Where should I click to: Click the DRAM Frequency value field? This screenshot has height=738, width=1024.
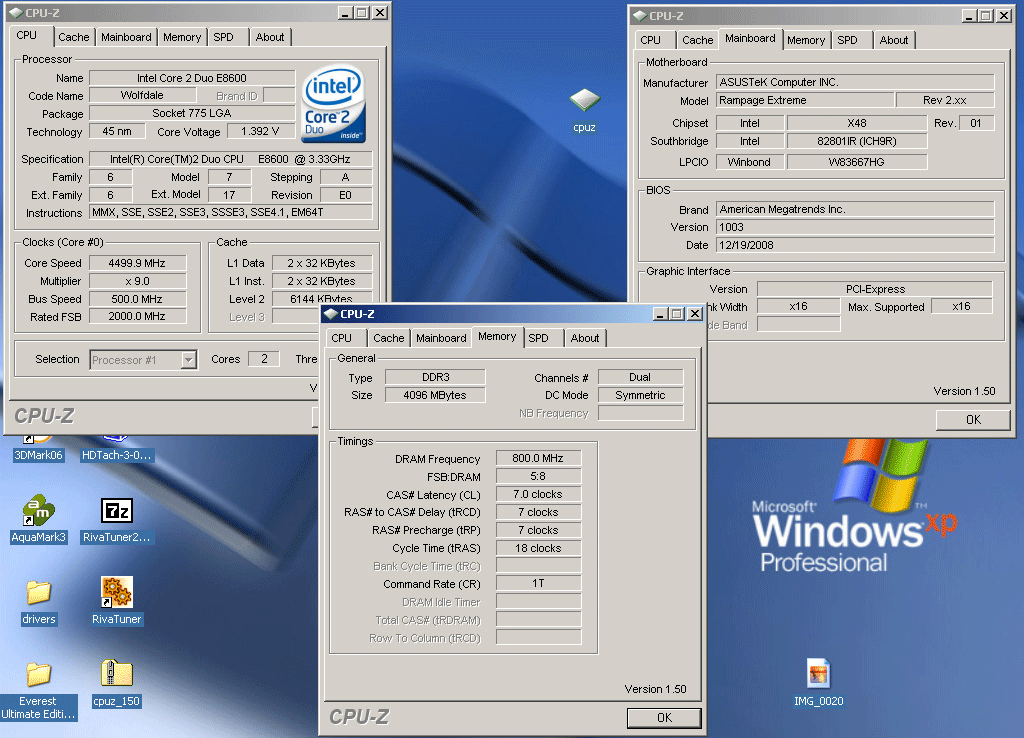tap(539, 459)
